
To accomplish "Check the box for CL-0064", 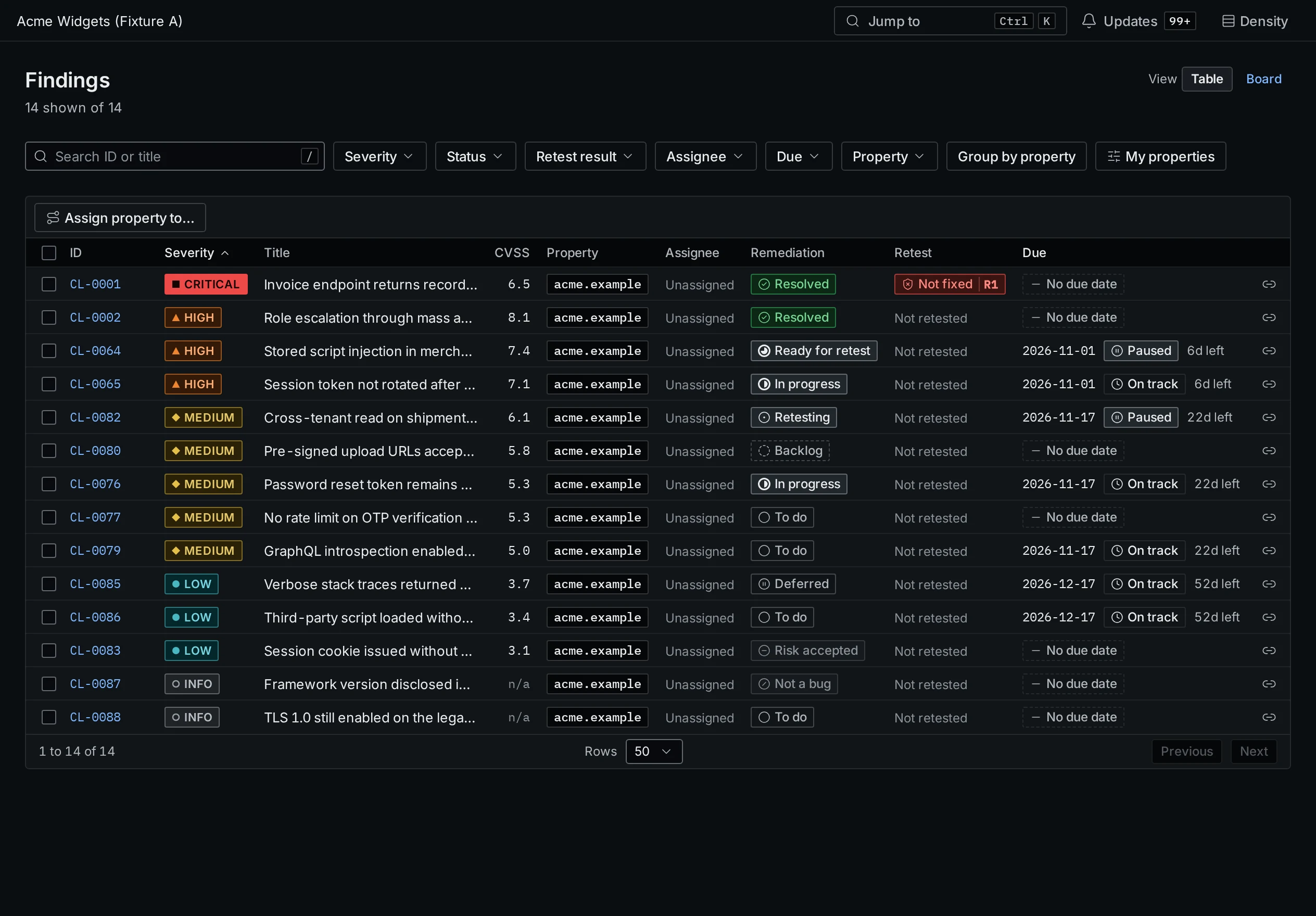I will [49, 351].
